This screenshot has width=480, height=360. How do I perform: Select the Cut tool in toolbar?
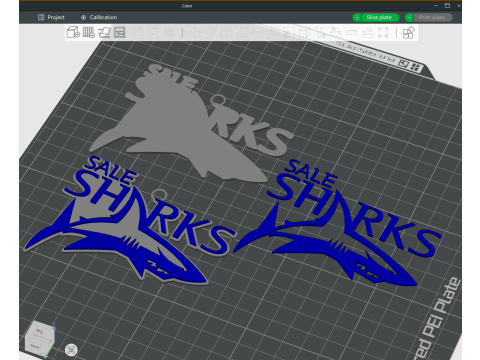point(257,32)
